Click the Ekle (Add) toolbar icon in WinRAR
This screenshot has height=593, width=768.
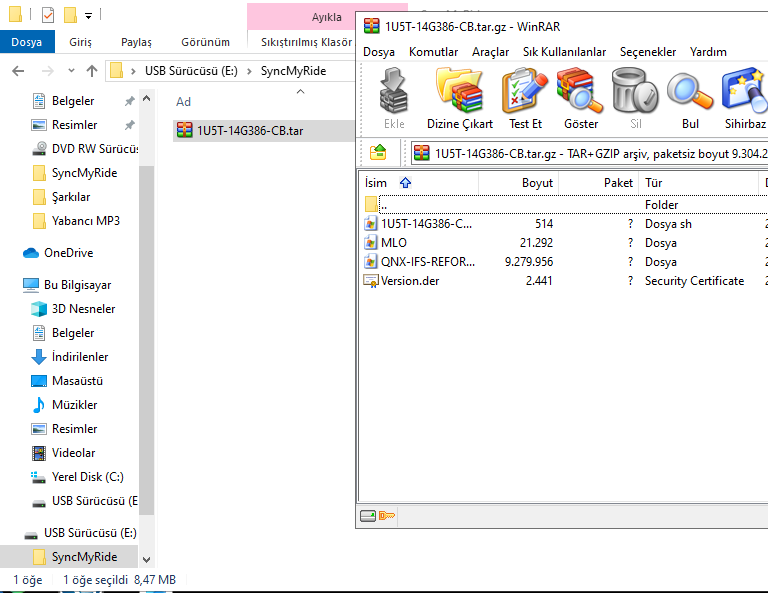click(x=394, y=98)
